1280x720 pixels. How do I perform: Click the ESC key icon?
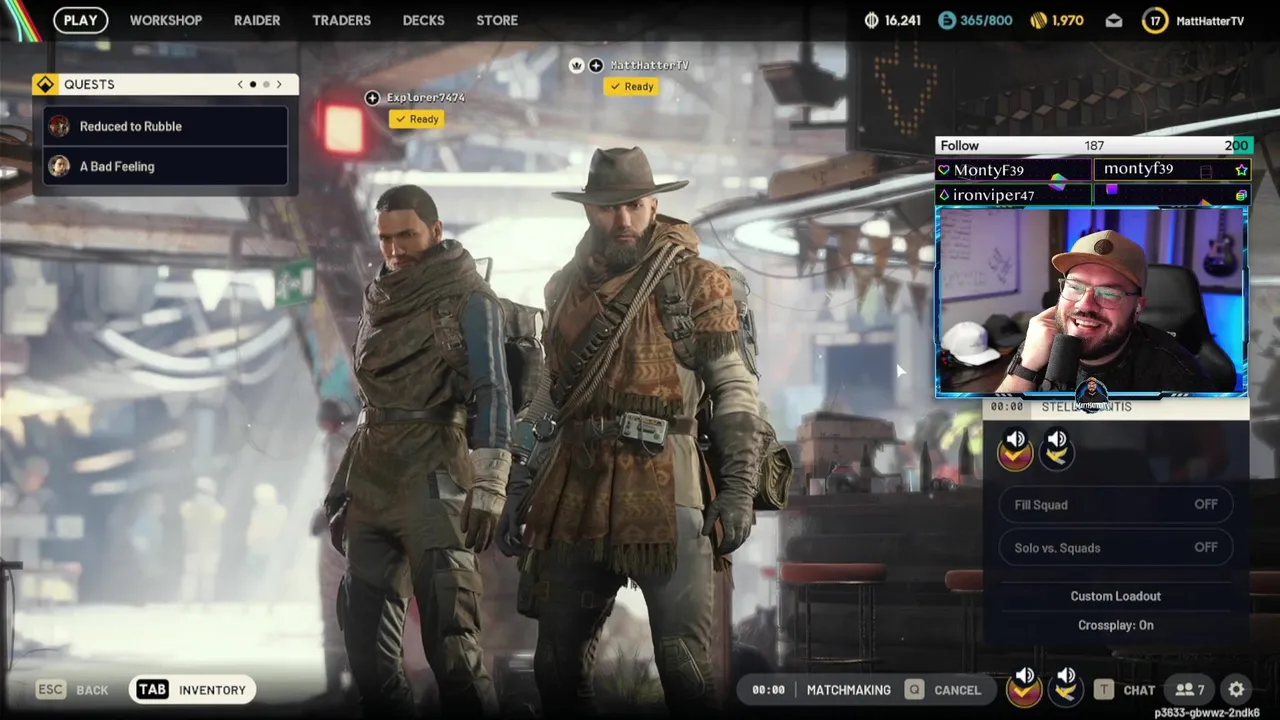point(51,690)
